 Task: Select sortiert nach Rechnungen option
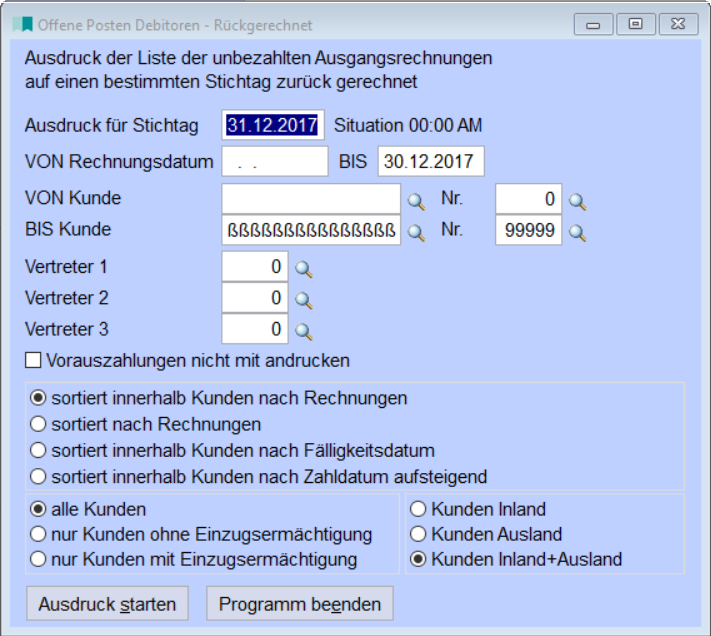pos(39,424)
